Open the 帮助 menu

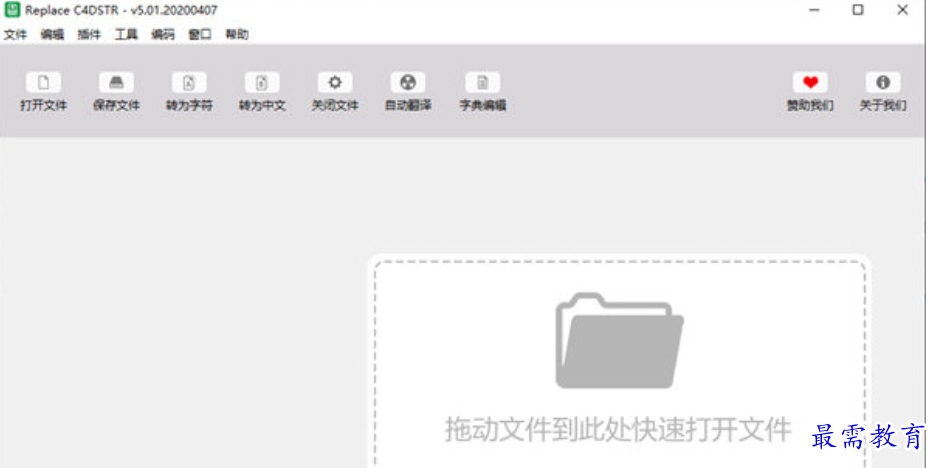pos(237,34)
